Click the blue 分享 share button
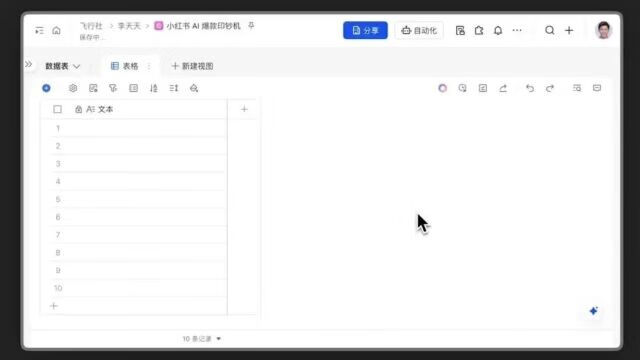The width and height of the screenshot is (640, 360). pos(365,30)
